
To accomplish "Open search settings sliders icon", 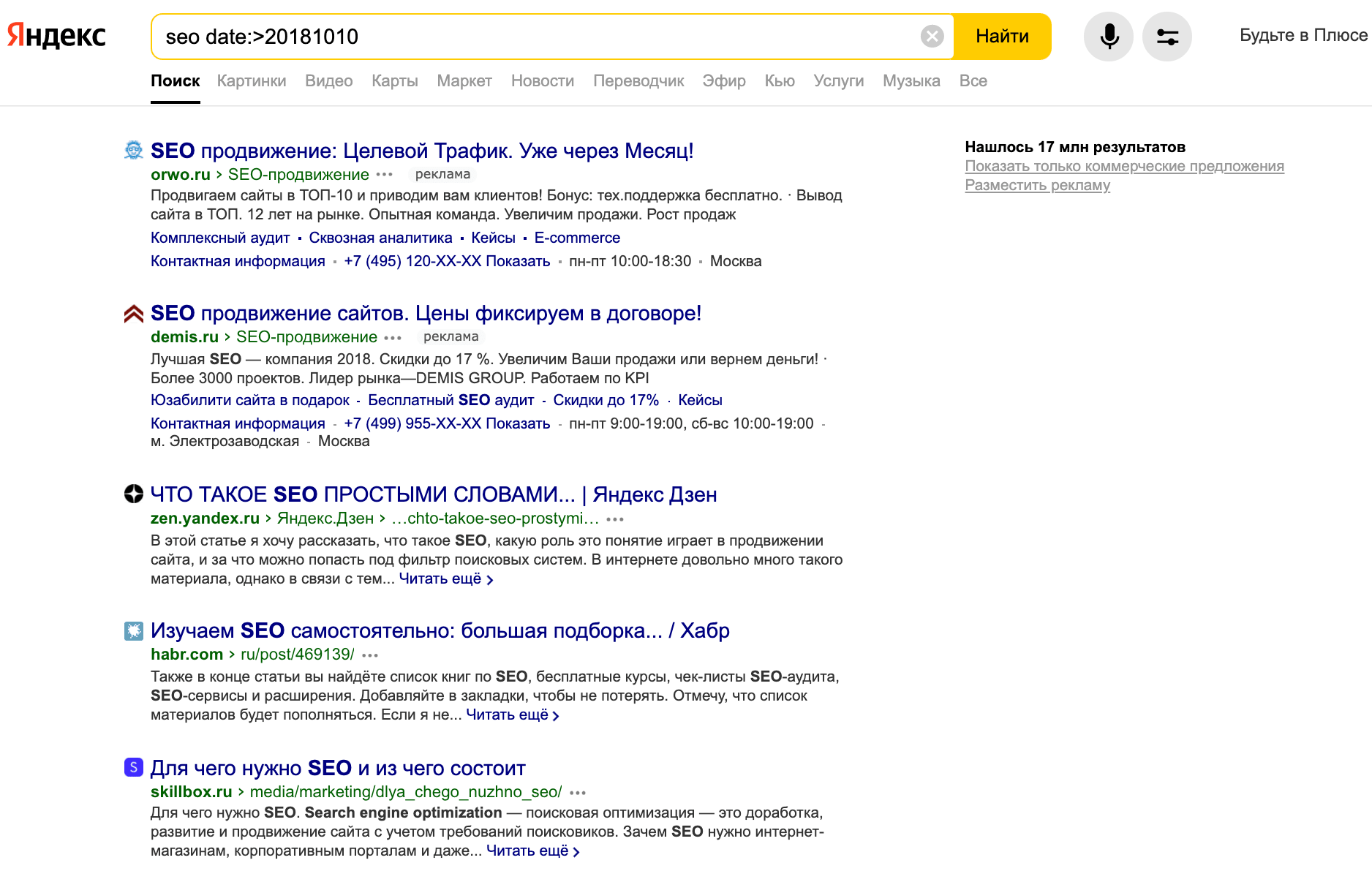I will pos(1167,36).
